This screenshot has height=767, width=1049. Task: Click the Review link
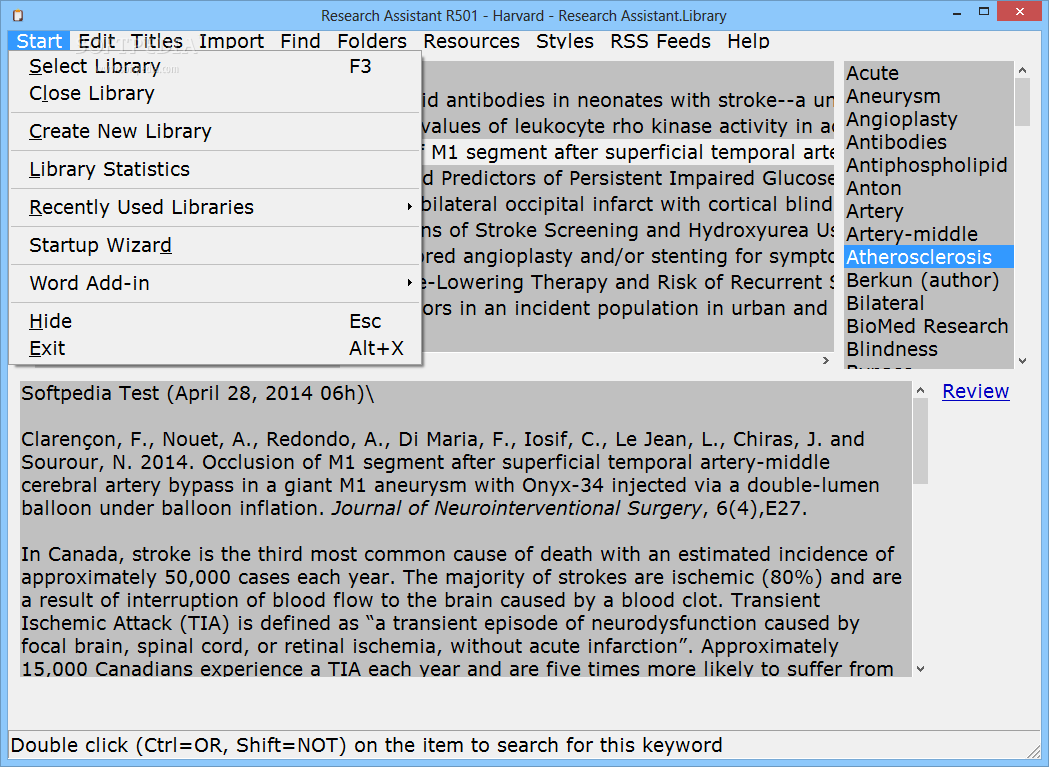click(x=975, y=392)
